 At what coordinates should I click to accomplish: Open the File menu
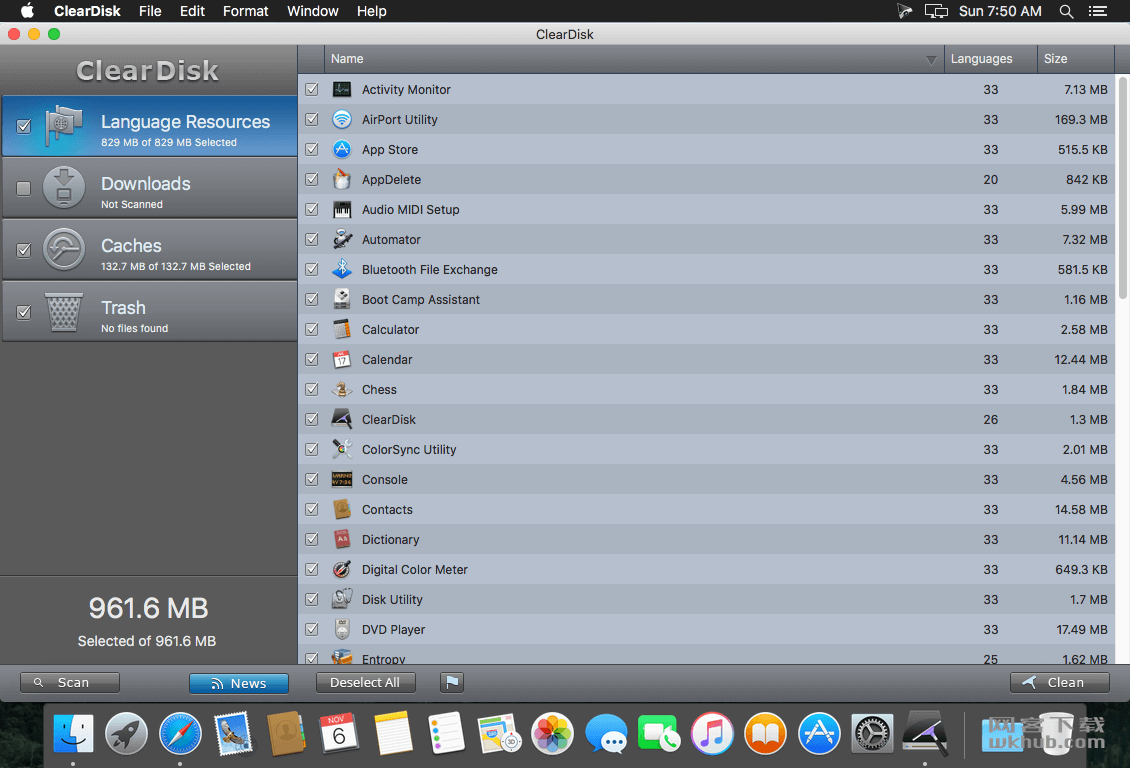tap(150, 11)
